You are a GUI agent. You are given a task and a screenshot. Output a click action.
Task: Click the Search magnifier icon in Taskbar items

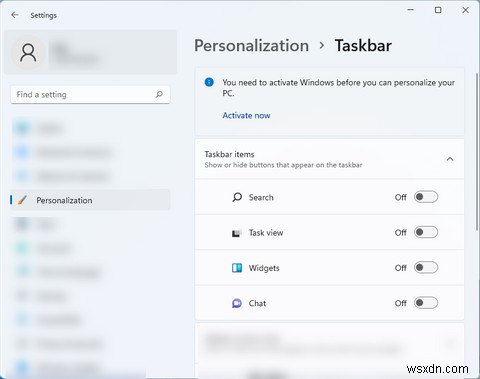click(x=237, y=197)
